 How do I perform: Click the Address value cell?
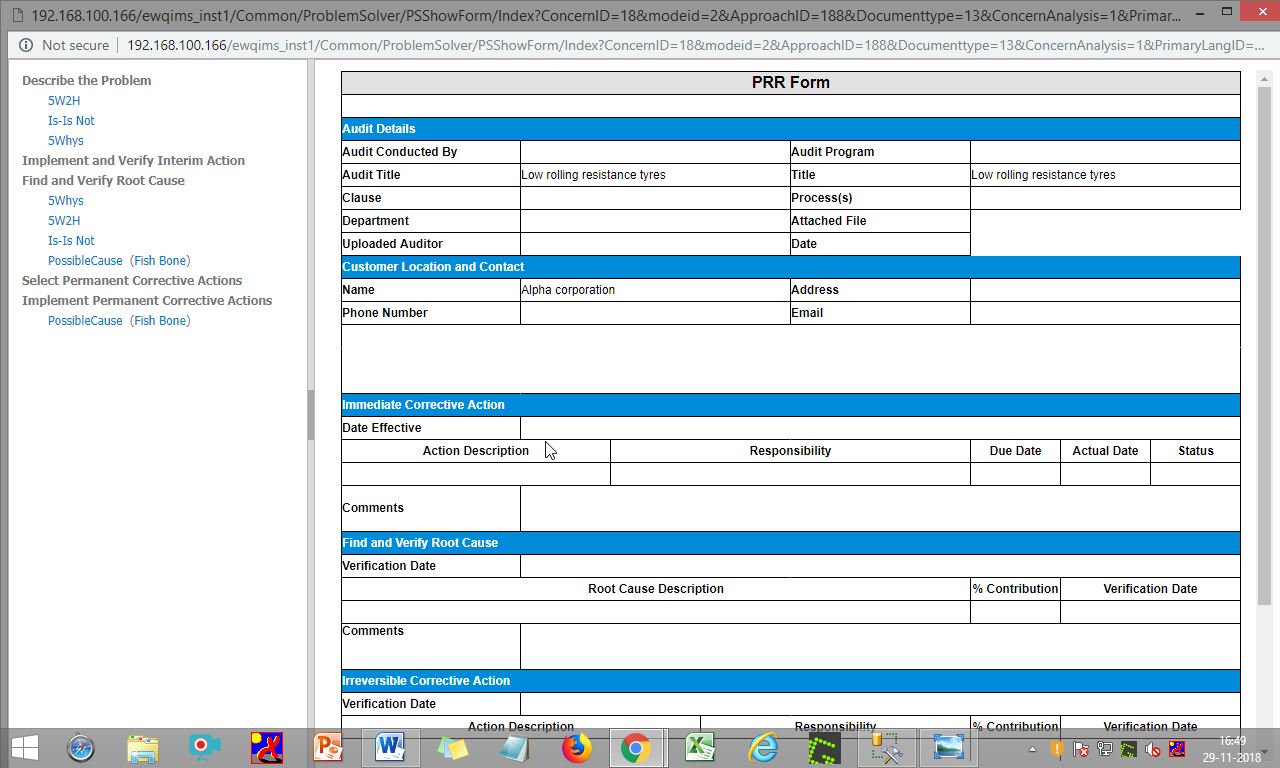[x=1105, y=290]
